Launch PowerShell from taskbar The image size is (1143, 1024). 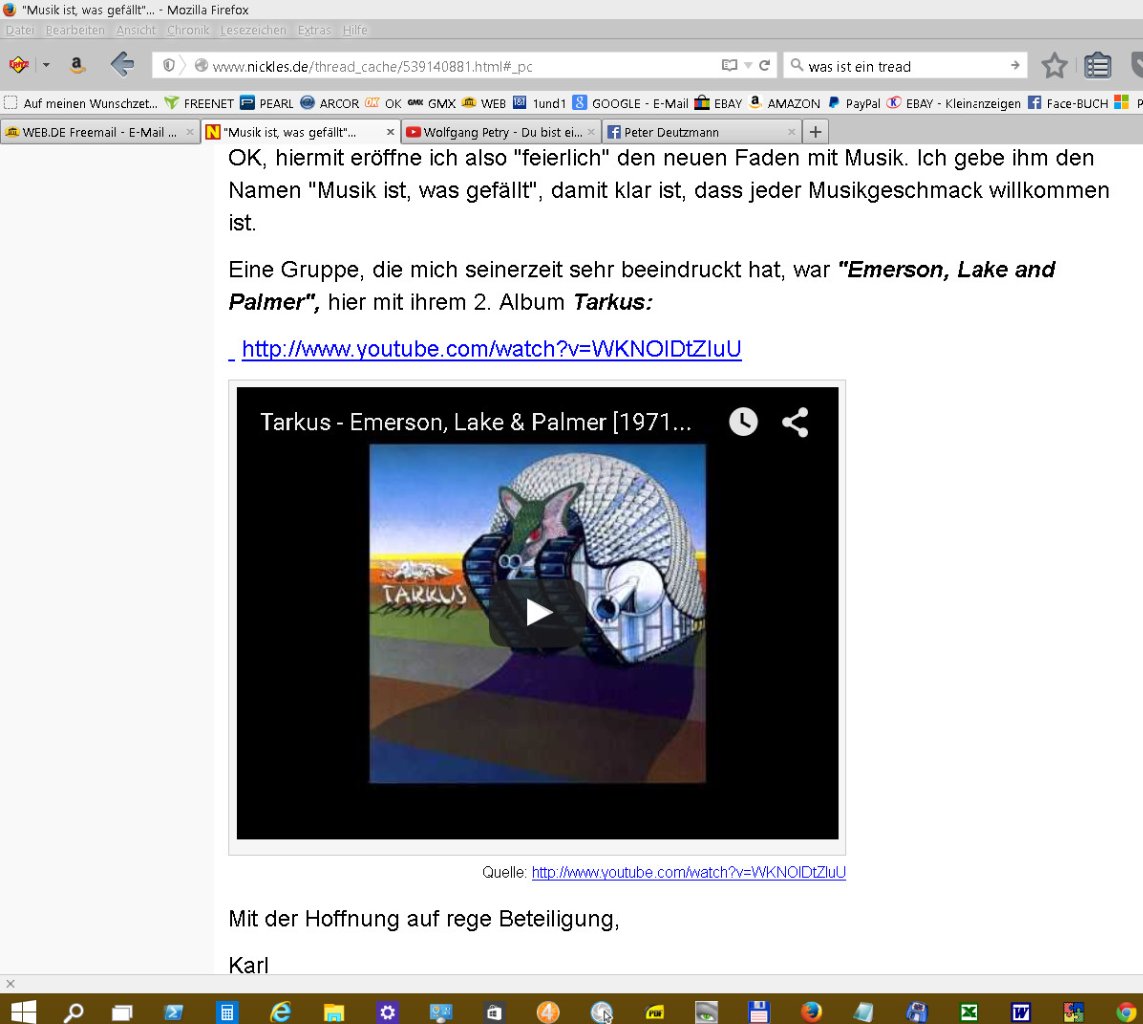[173, 1012]
